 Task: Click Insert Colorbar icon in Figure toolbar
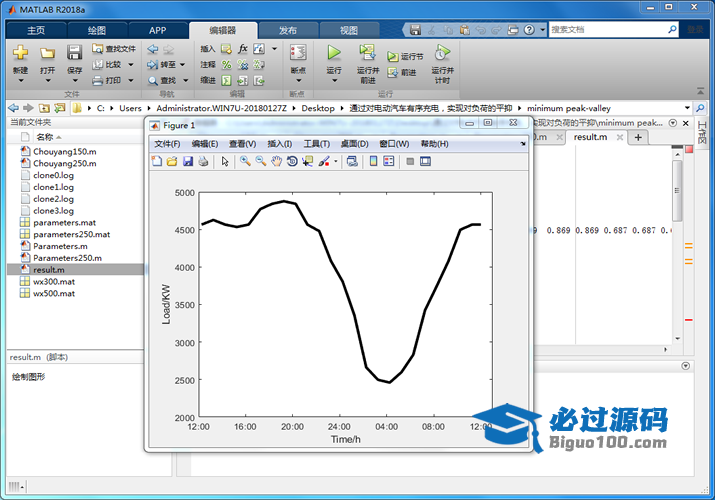tap(374, 161)
